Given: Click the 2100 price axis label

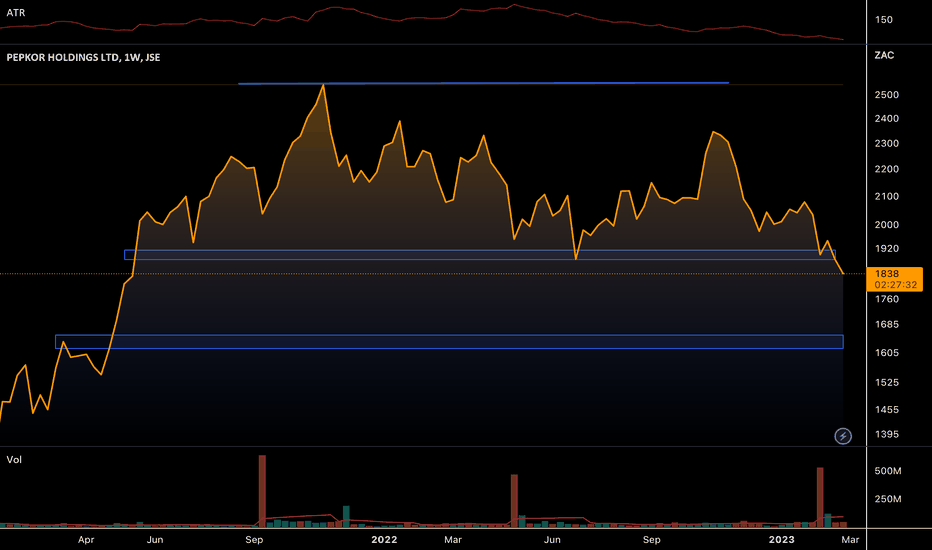Looking at the screenshot, I should (887, 197).
